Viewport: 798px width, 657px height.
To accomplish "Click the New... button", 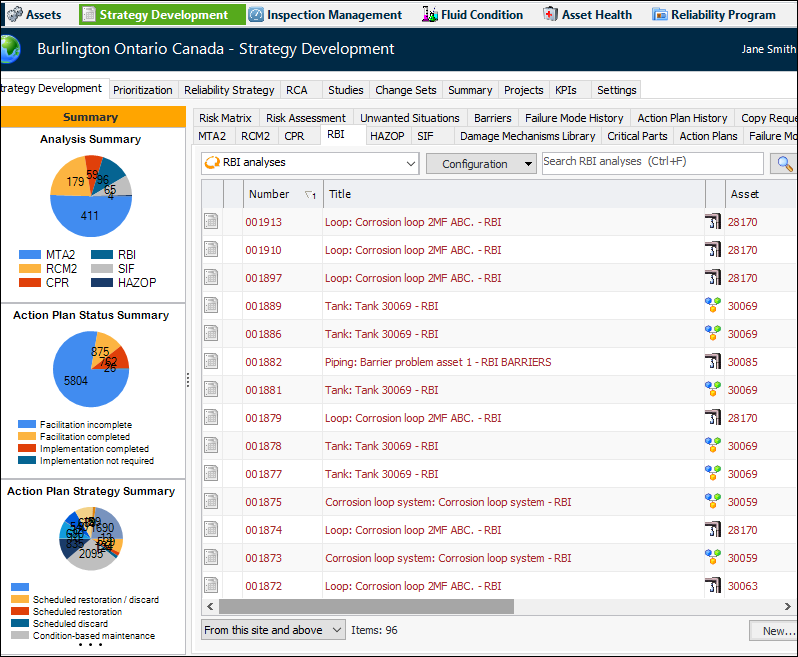I will point(776,630).
